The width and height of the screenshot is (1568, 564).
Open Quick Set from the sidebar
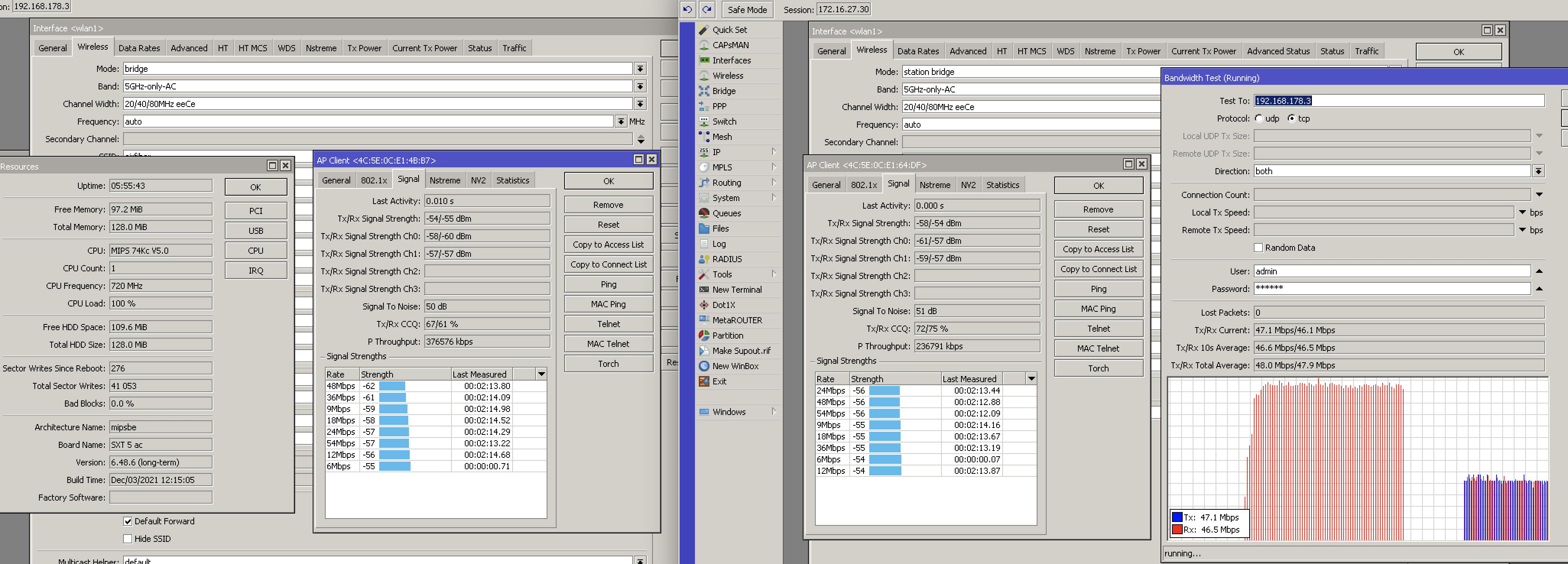pyautogui.click(x=730, y=29)
